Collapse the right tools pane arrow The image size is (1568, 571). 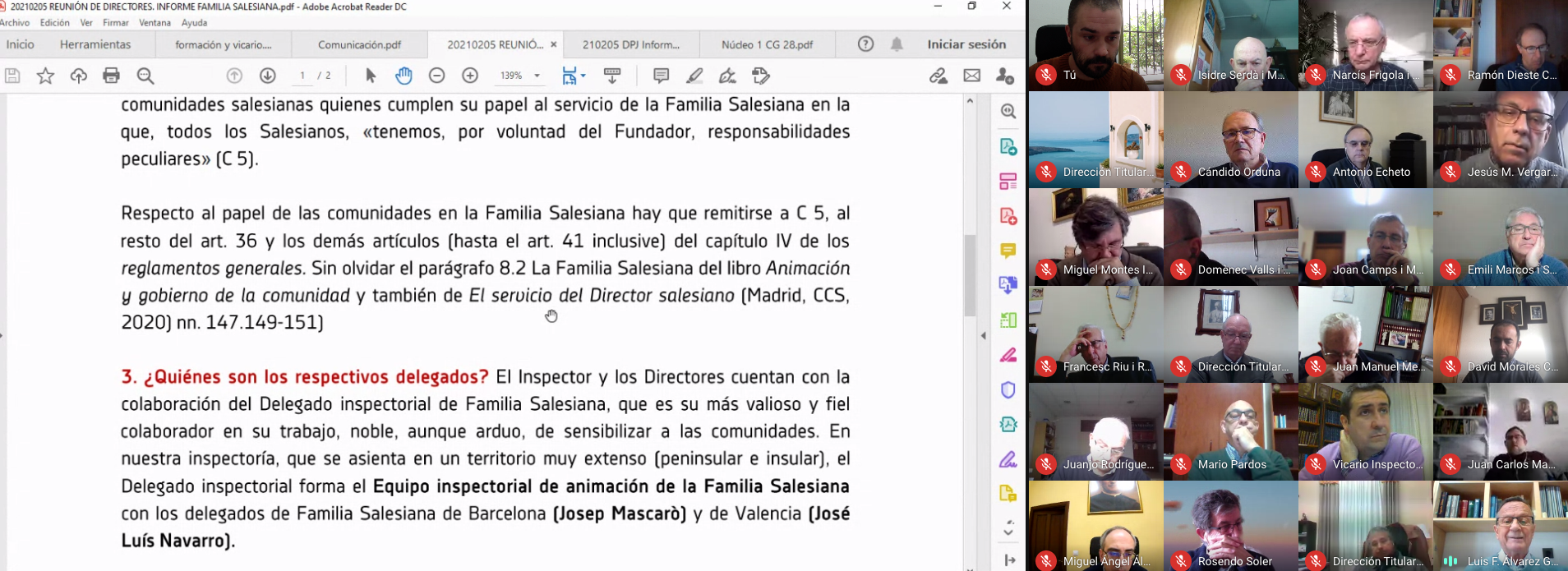(984, 335)
